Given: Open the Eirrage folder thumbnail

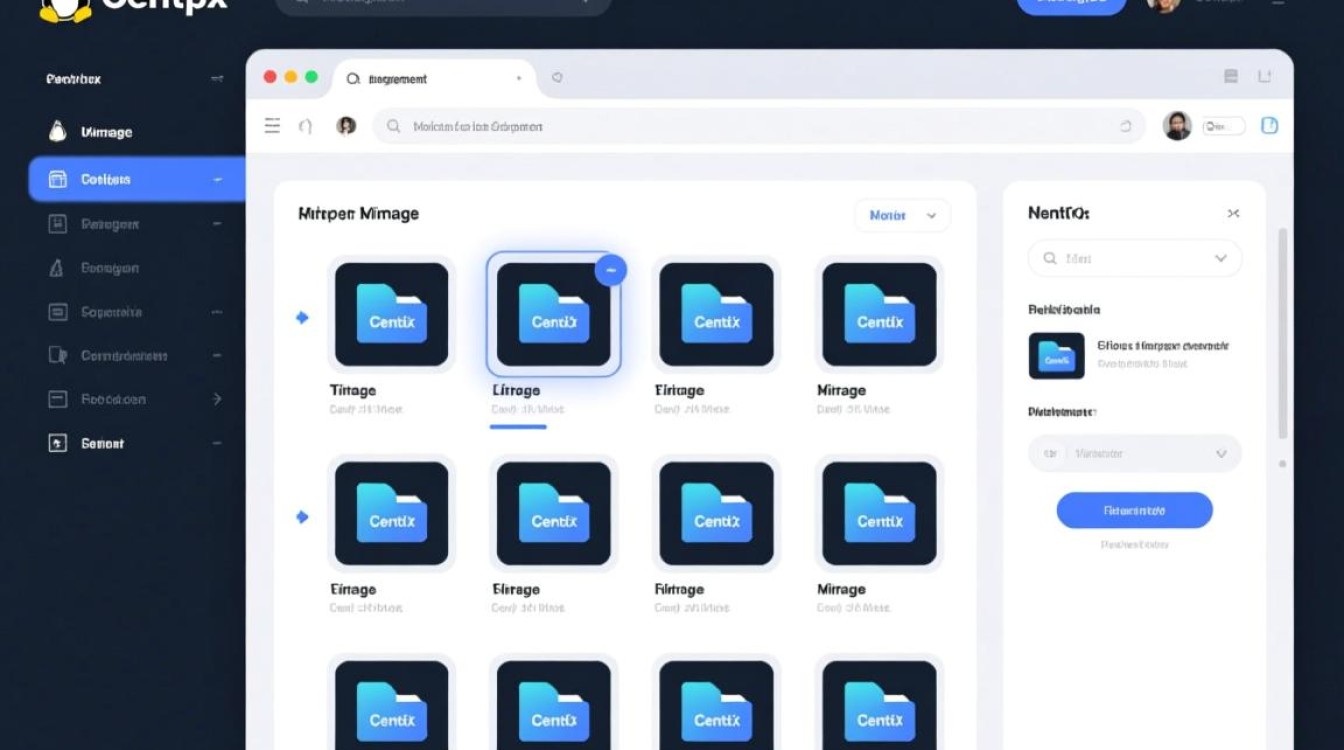Looking at the screenshot, I should (391, 513).
